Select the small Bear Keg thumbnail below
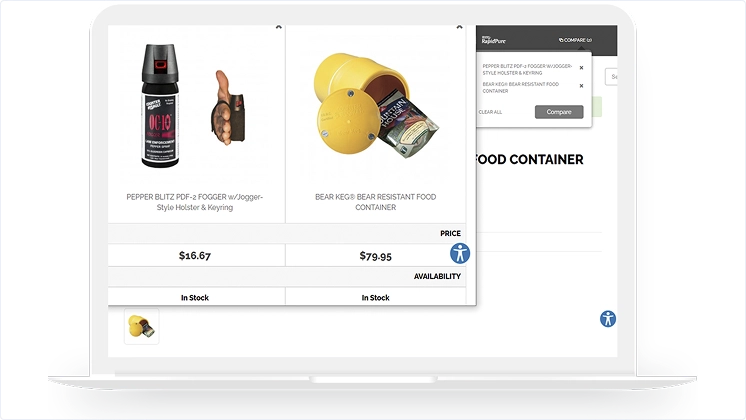The image size is (746, 420). tap(142, 327)
